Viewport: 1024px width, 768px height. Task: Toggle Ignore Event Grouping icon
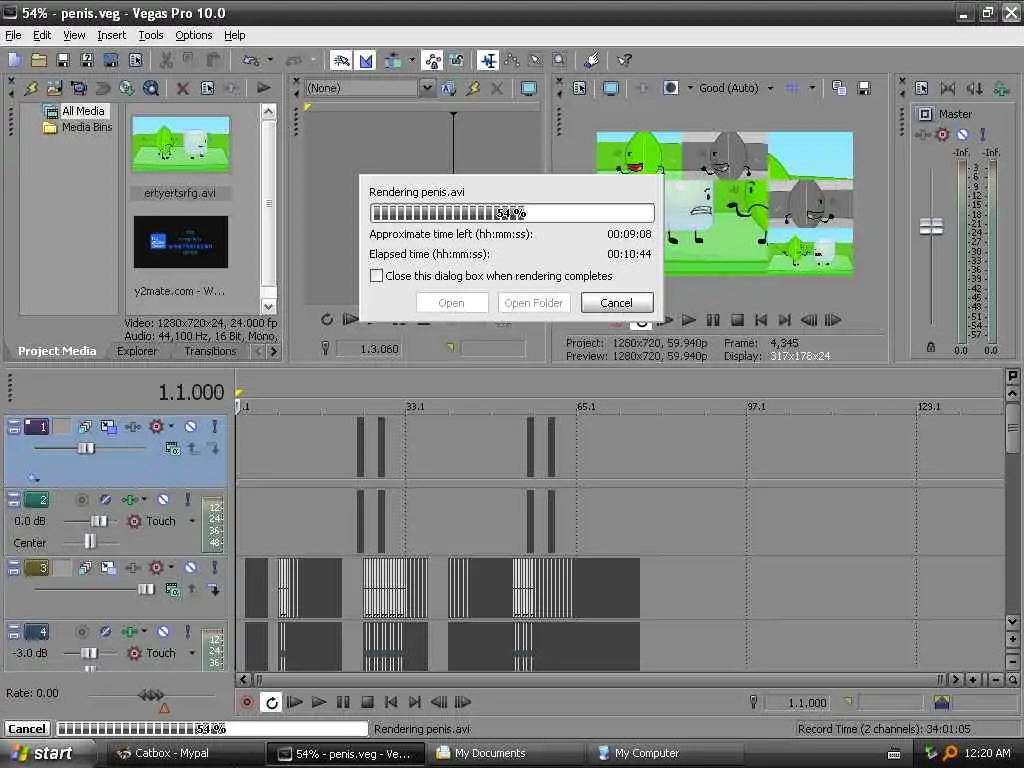456,60
